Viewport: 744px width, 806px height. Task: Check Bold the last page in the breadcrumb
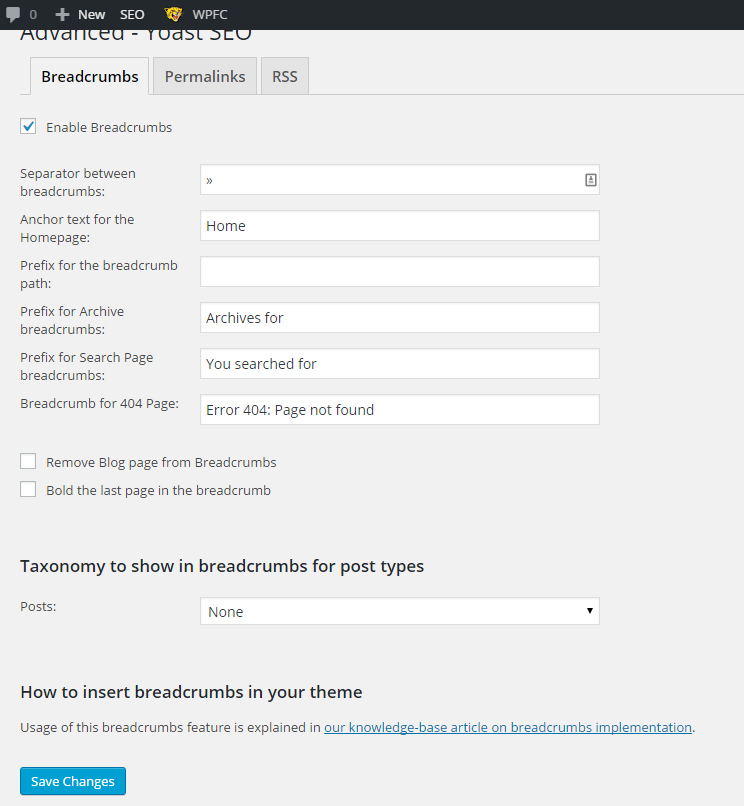point(28,489)
